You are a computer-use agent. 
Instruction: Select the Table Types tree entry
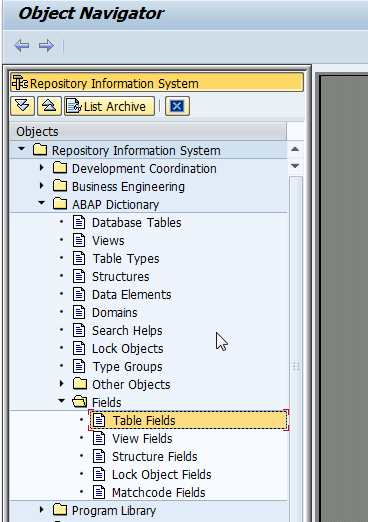click(x=126, y=258)
